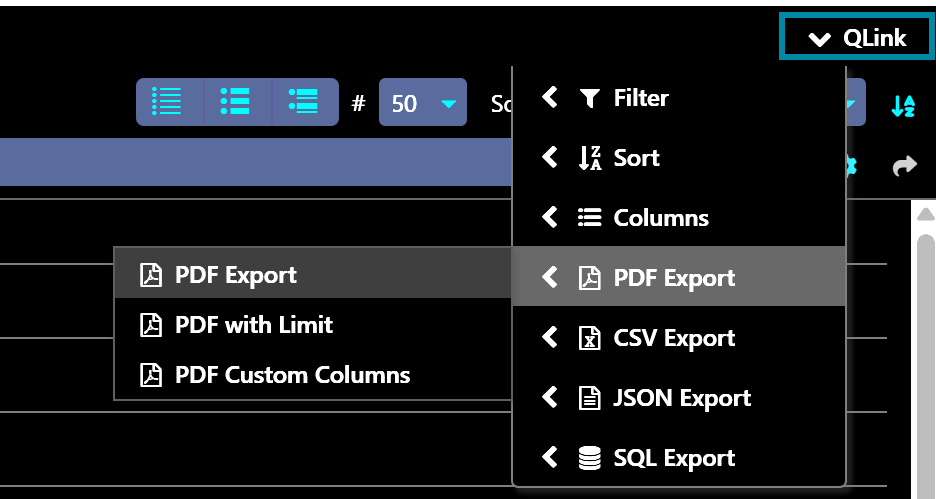Select PDF with Limit option

(253, 325)
